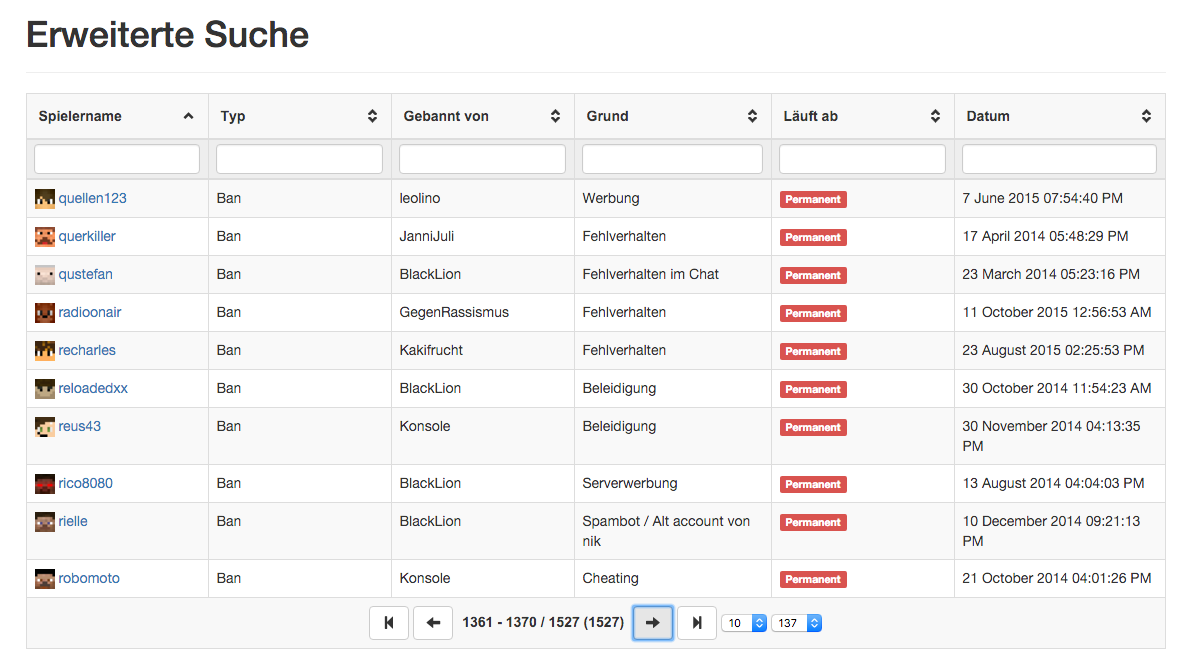This screenshot has height=656, width=1203.
Task: Go to the previous results page
Action: (433, 622)
